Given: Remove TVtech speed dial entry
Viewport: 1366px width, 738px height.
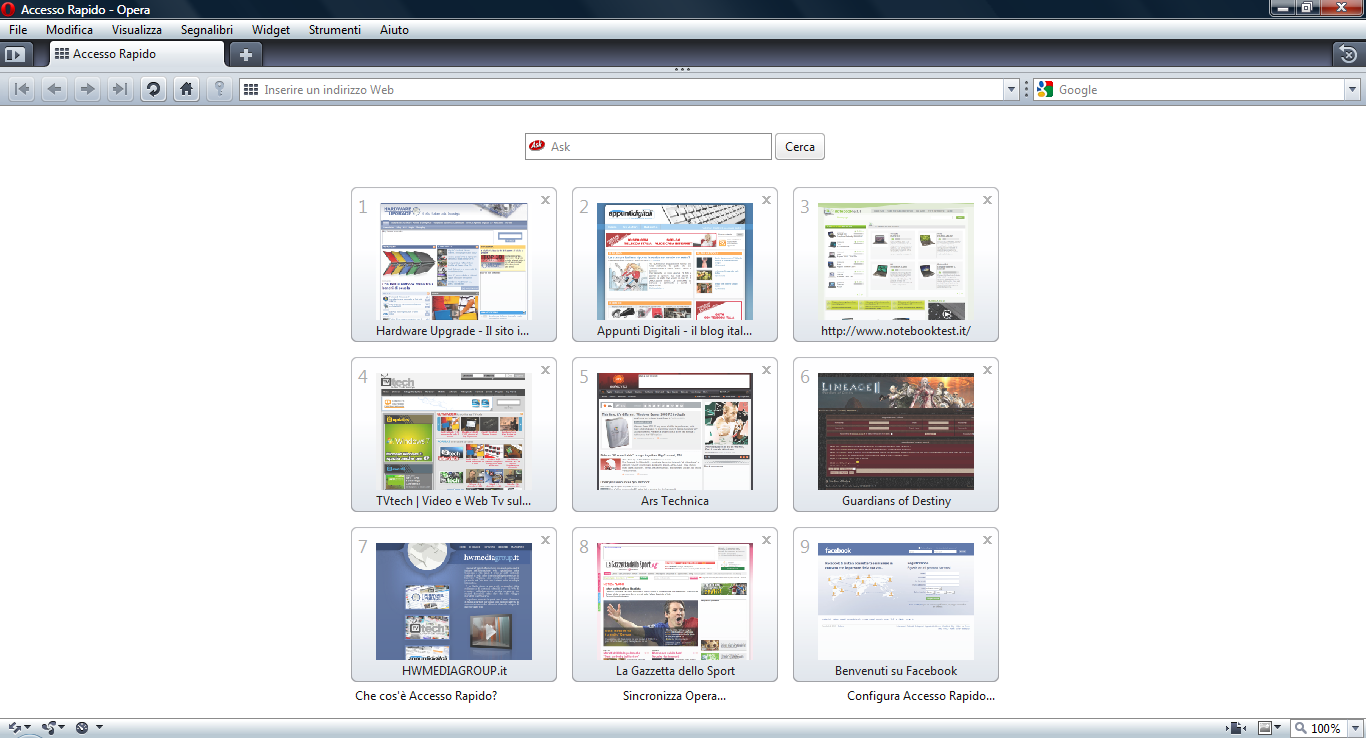Looking at the screenshot, I should (x=546, y=370).
